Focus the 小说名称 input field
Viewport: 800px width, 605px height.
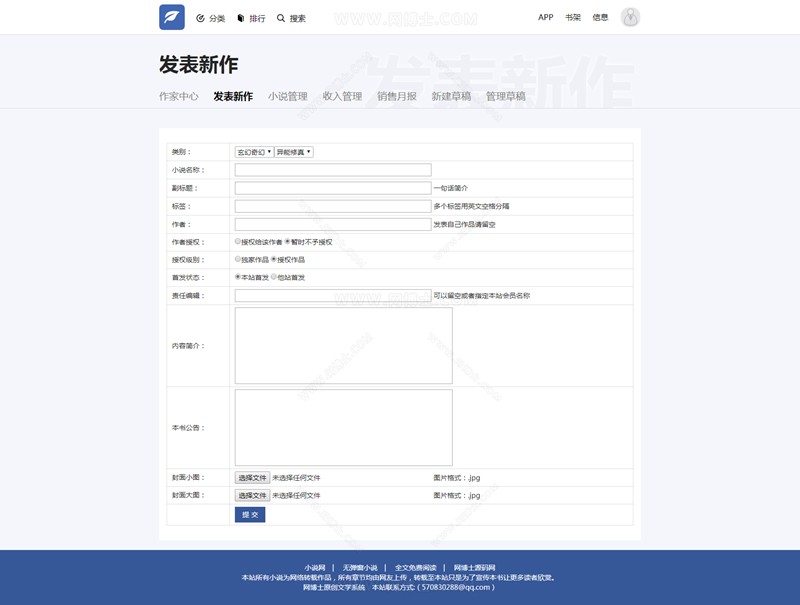[x=333, y=170]
